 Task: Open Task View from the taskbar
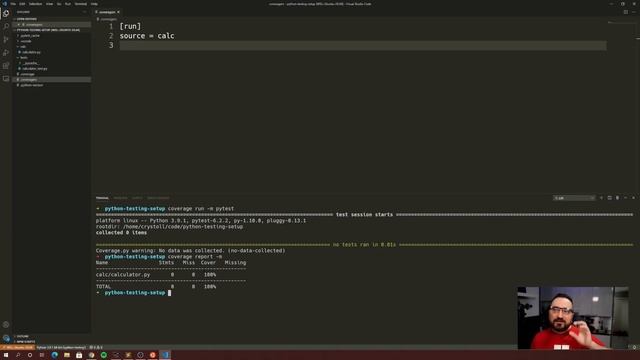click(x=42, y=355)
